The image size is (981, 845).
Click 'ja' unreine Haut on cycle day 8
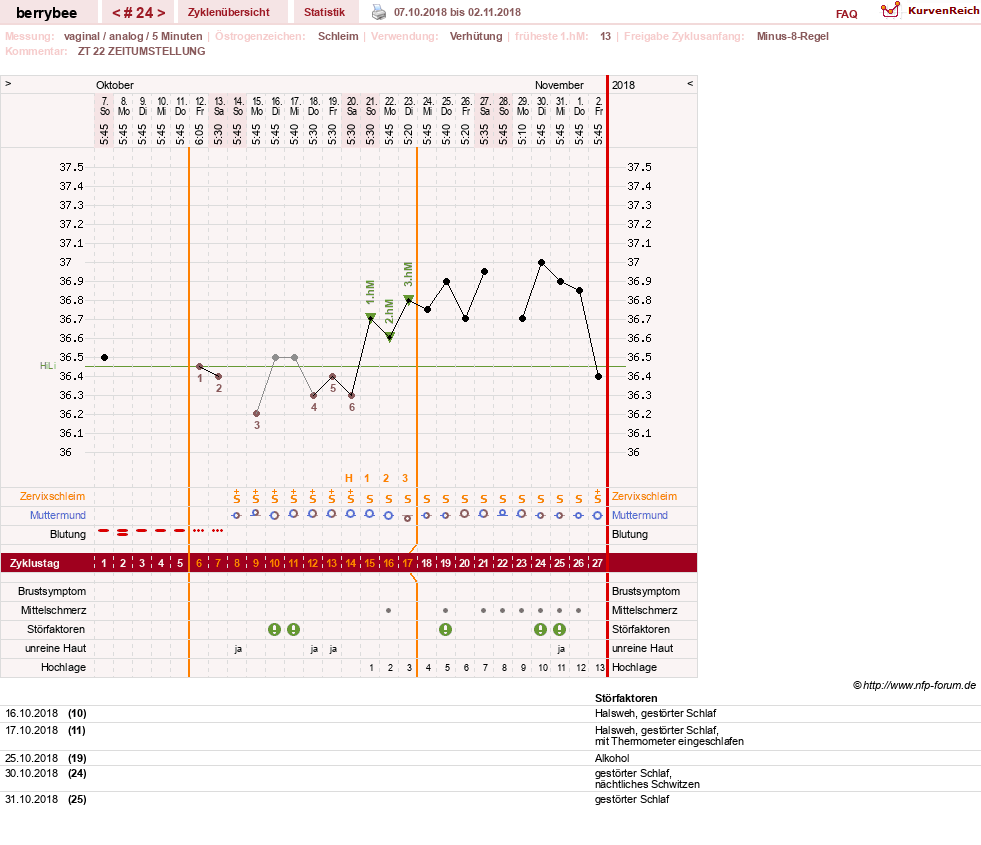coord(238,649)
